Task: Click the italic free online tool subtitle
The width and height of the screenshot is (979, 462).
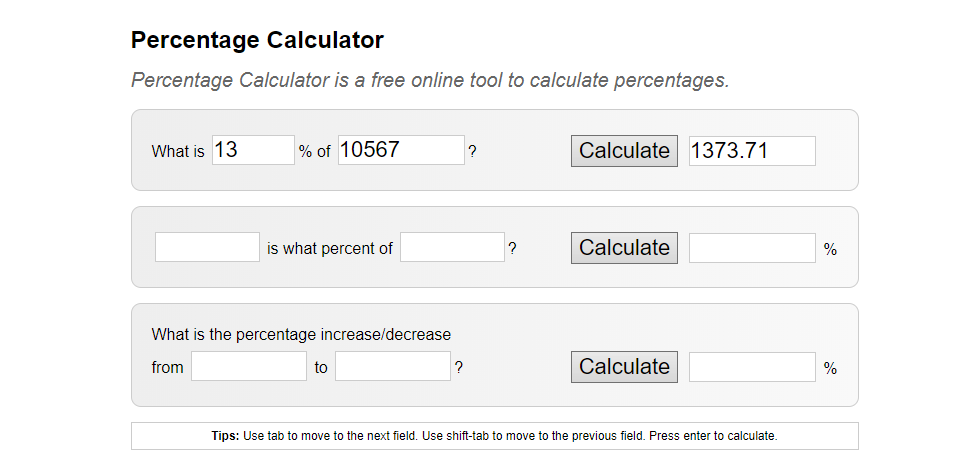Action: tap(430, 81)
